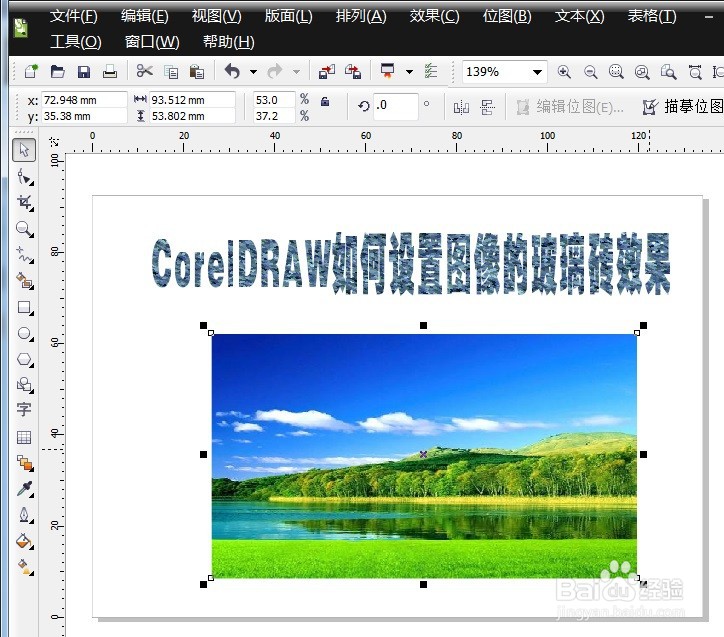This screenshot has height=637, width=724.
Task: Click the 编辑位图(E)... button
Action: (570, 107)
